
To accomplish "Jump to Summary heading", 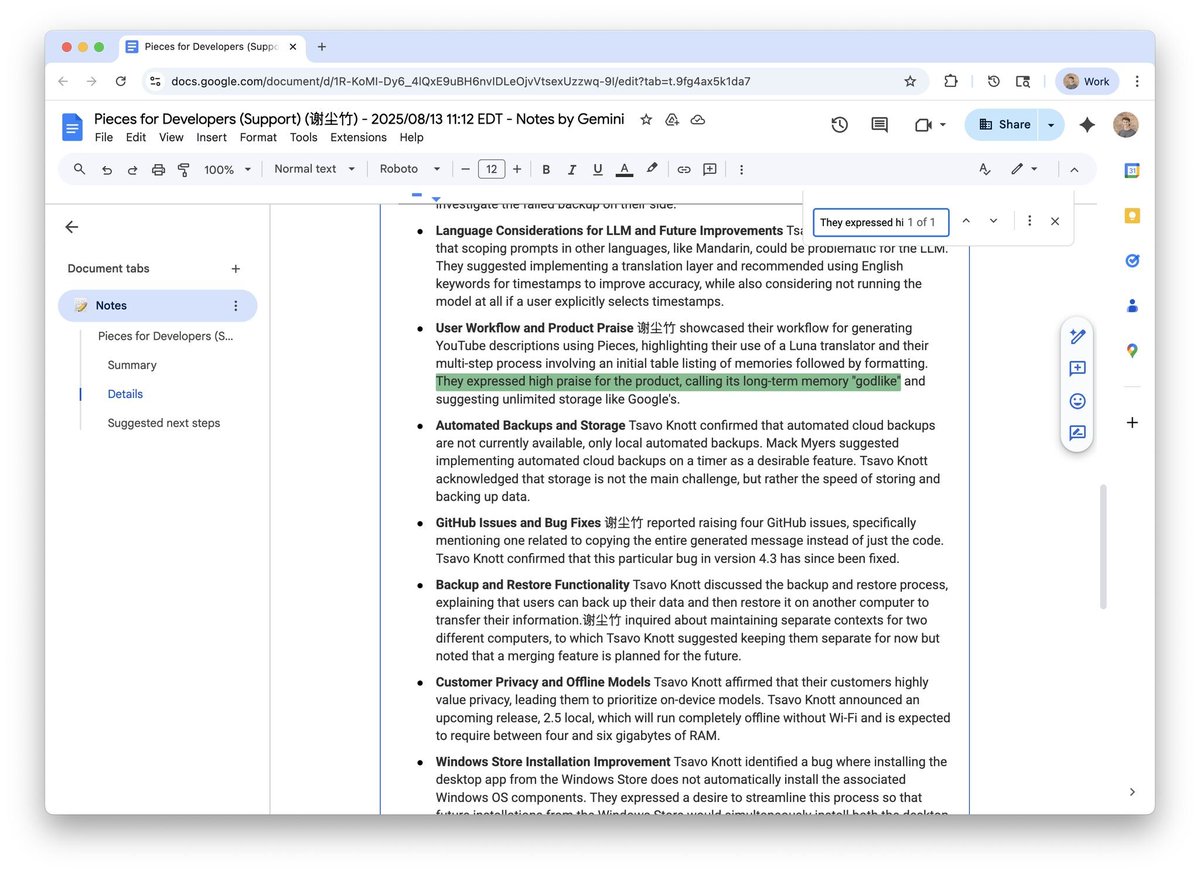I will (132, 365).
